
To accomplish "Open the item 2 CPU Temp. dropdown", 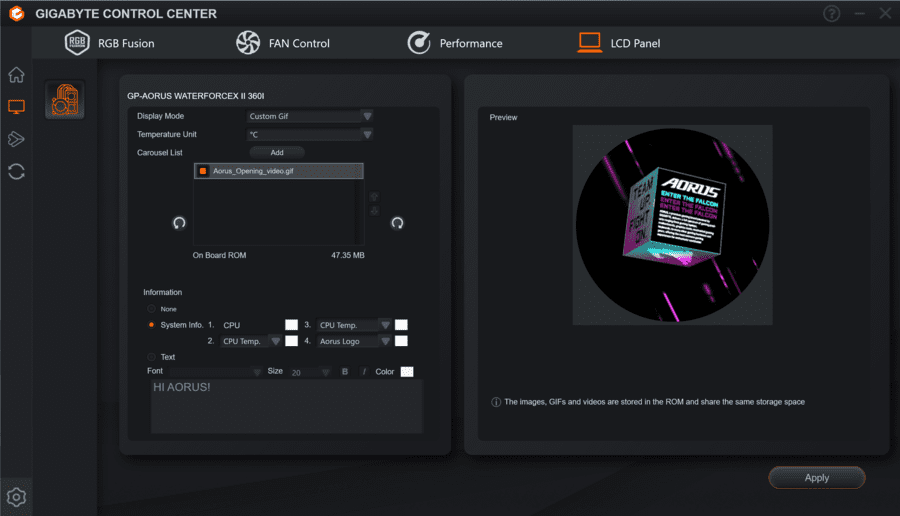I will coord(251,341).
